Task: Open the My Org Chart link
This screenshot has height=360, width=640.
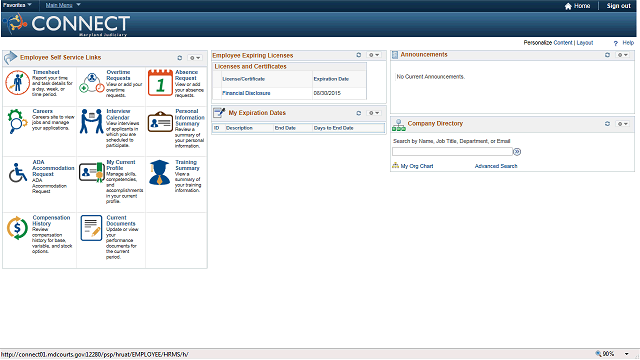Action: 417,166
